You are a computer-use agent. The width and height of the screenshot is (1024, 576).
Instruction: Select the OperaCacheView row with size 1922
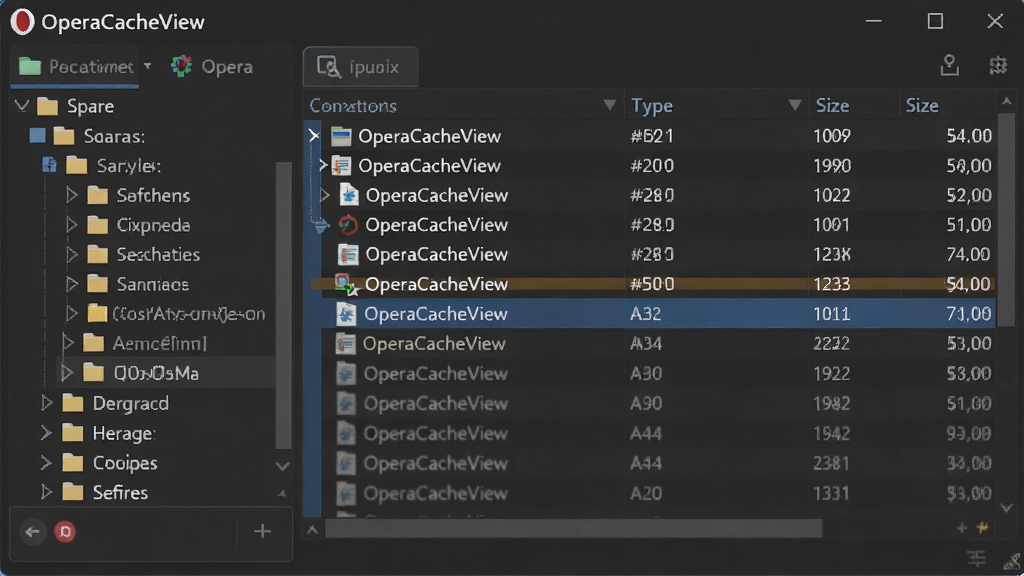(x=659, y=374)
